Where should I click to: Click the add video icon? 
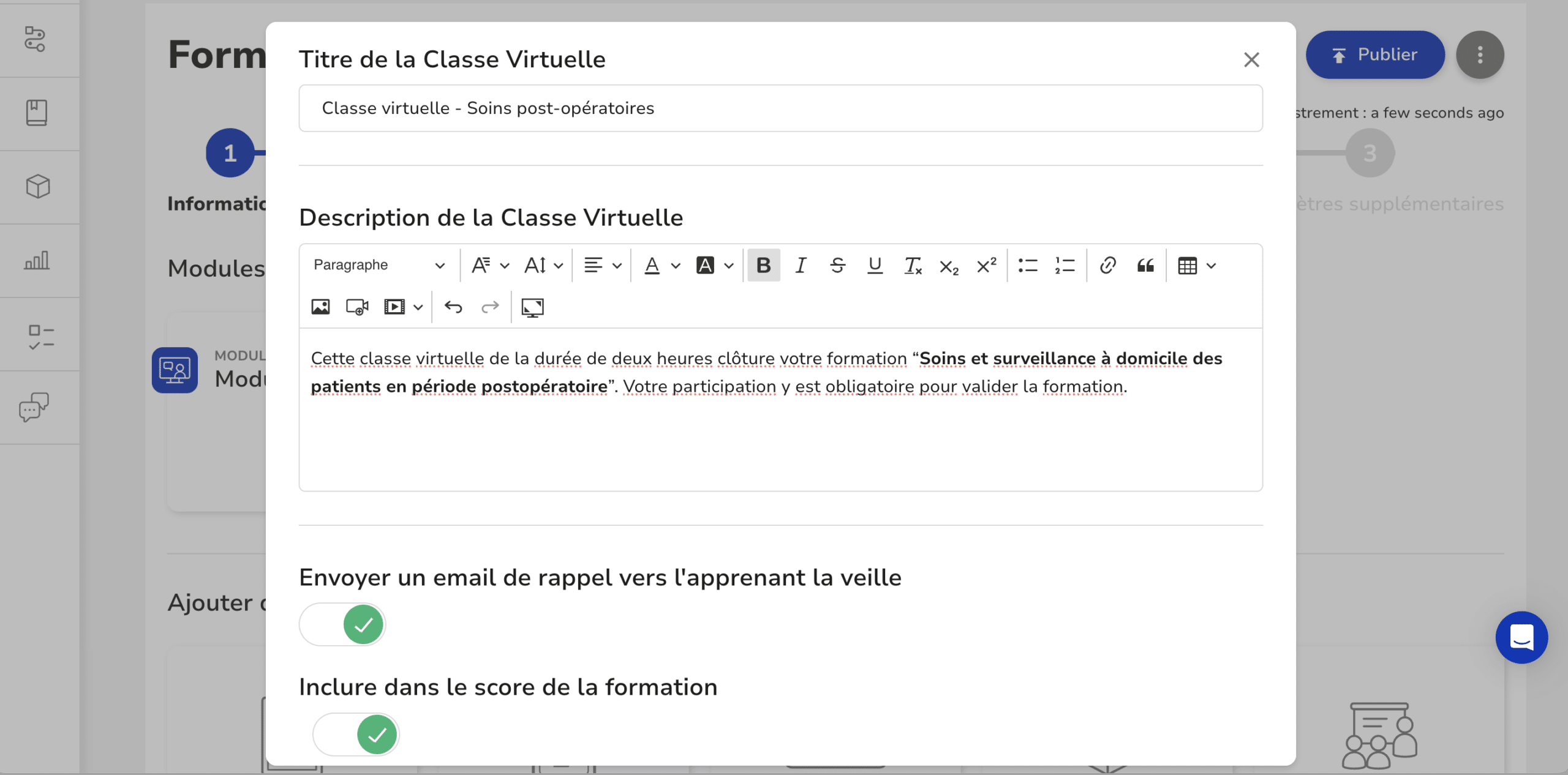coord(356,307)
